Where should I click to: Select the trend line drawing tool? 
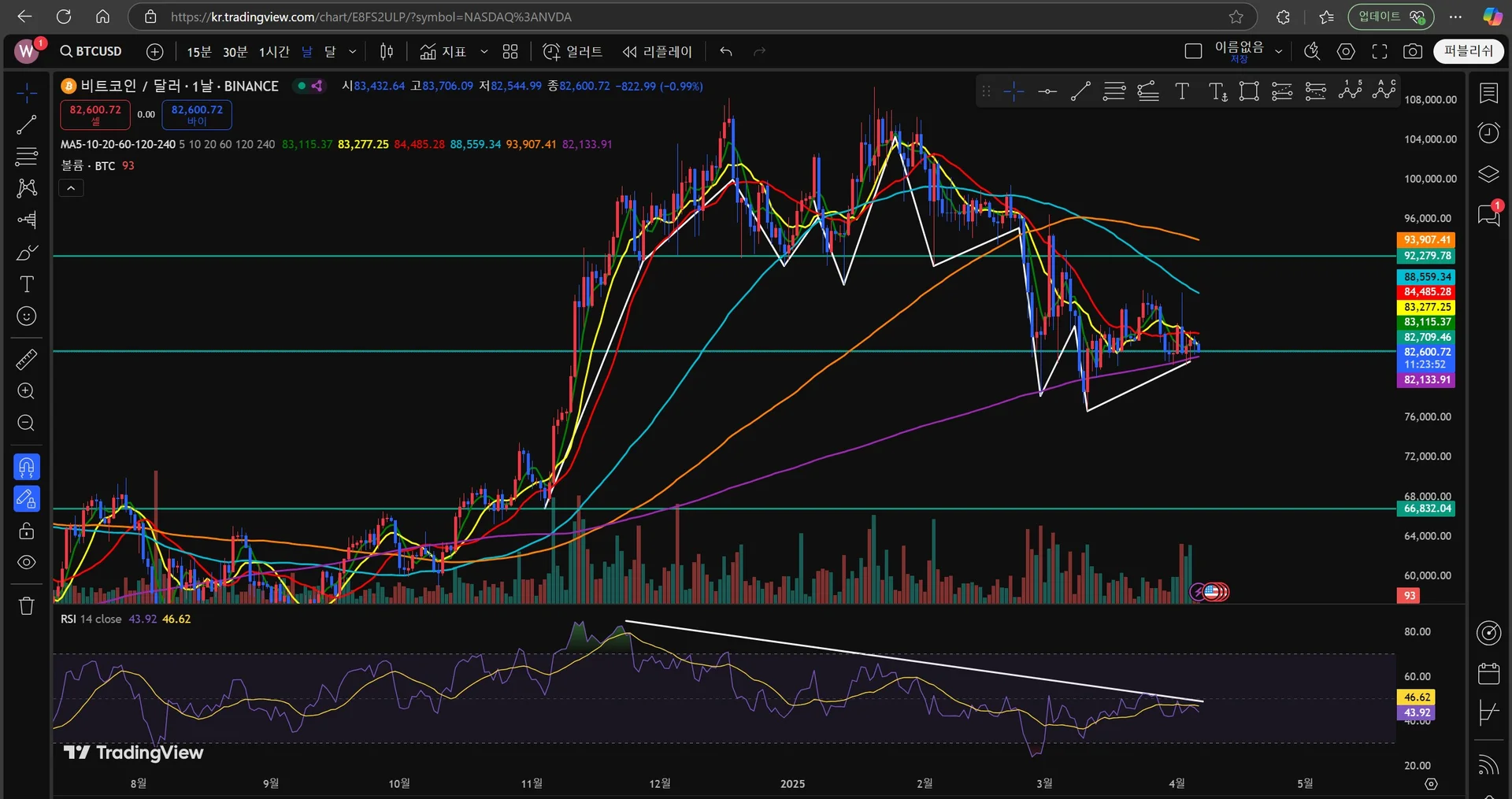tap(27, 124)
